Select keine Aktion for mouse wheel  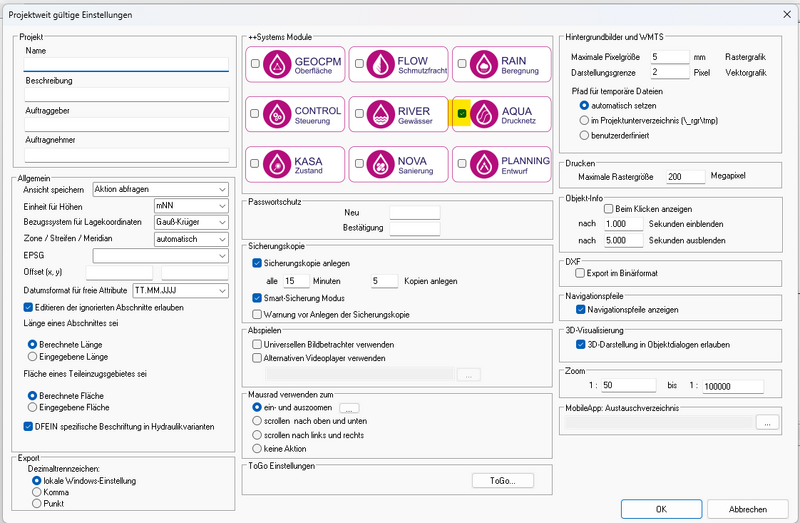pos(257,449)
